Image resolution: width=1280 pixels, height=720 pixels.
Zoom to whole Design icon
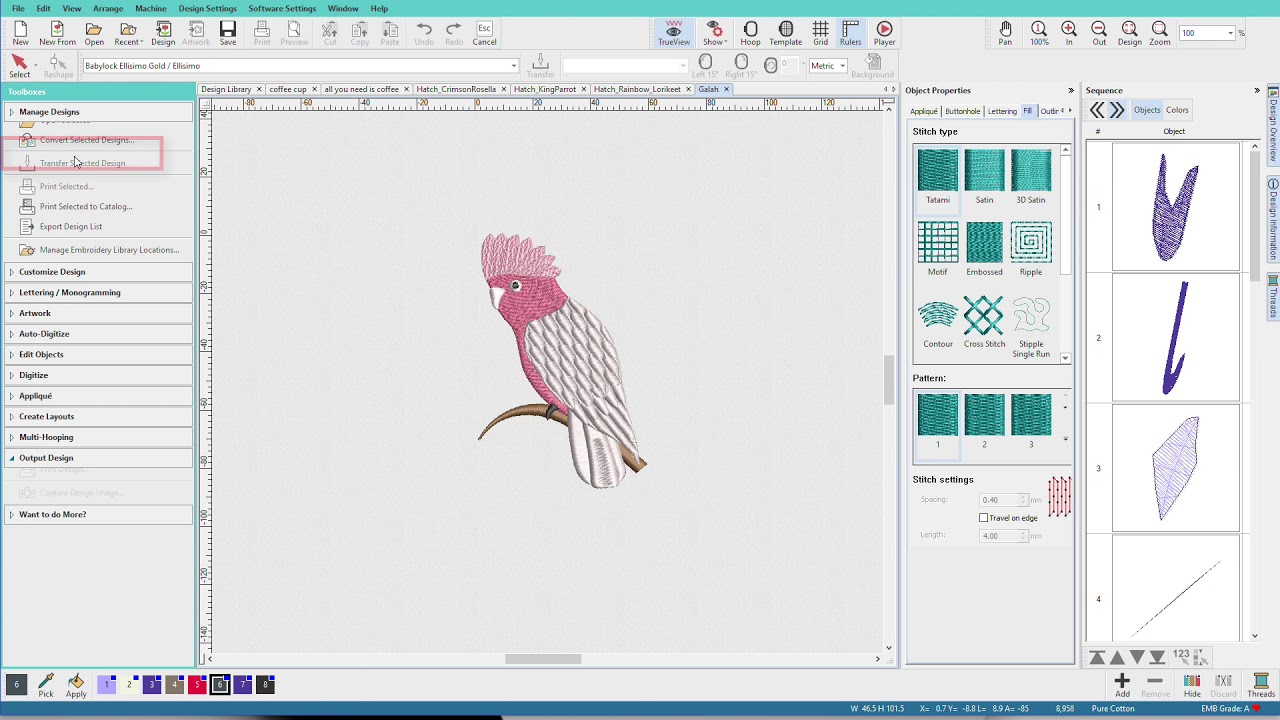tap(1129, 33)
